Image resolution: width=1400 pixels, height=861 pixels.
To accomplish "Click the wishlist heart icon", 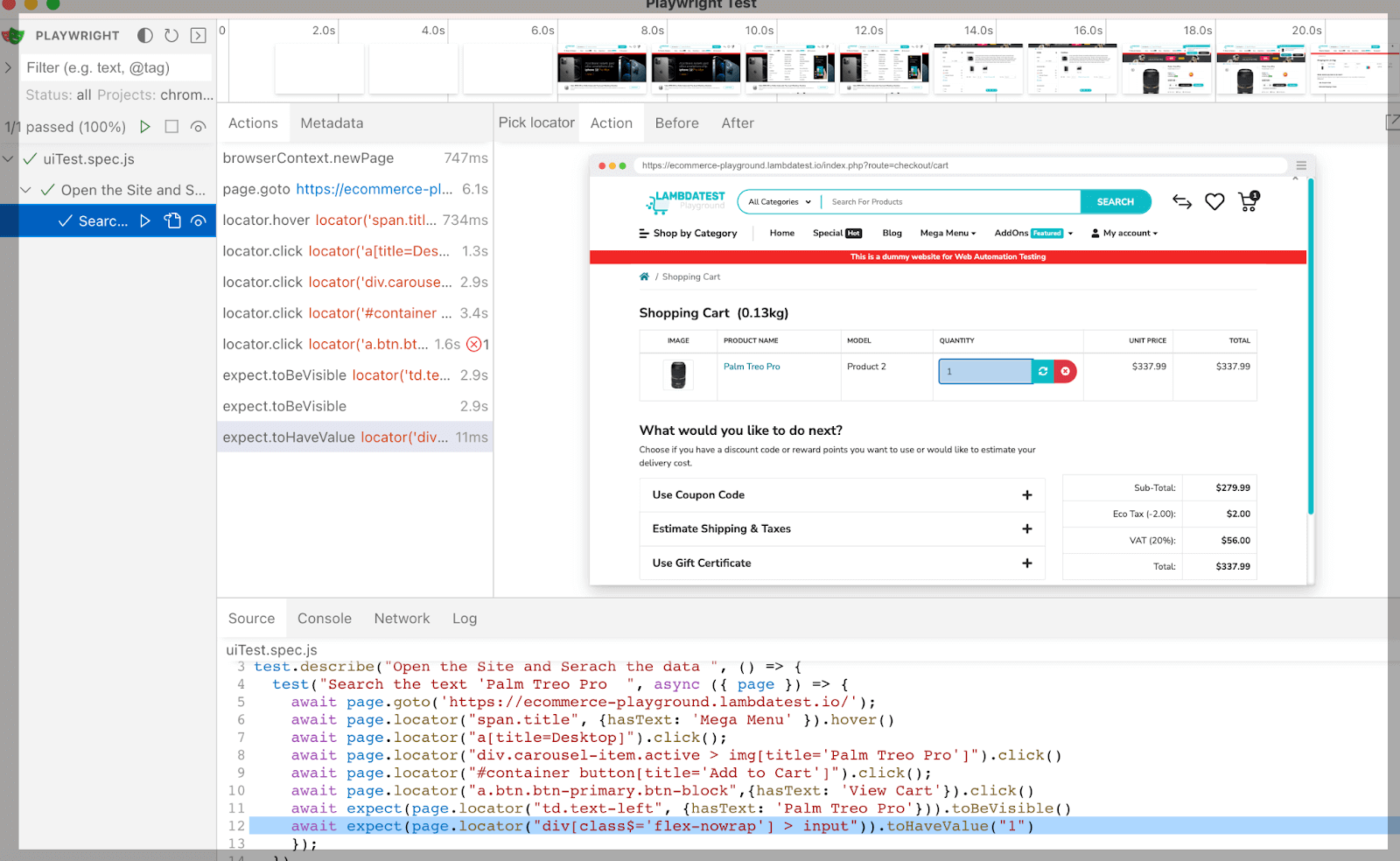I will pos(1214,202).
